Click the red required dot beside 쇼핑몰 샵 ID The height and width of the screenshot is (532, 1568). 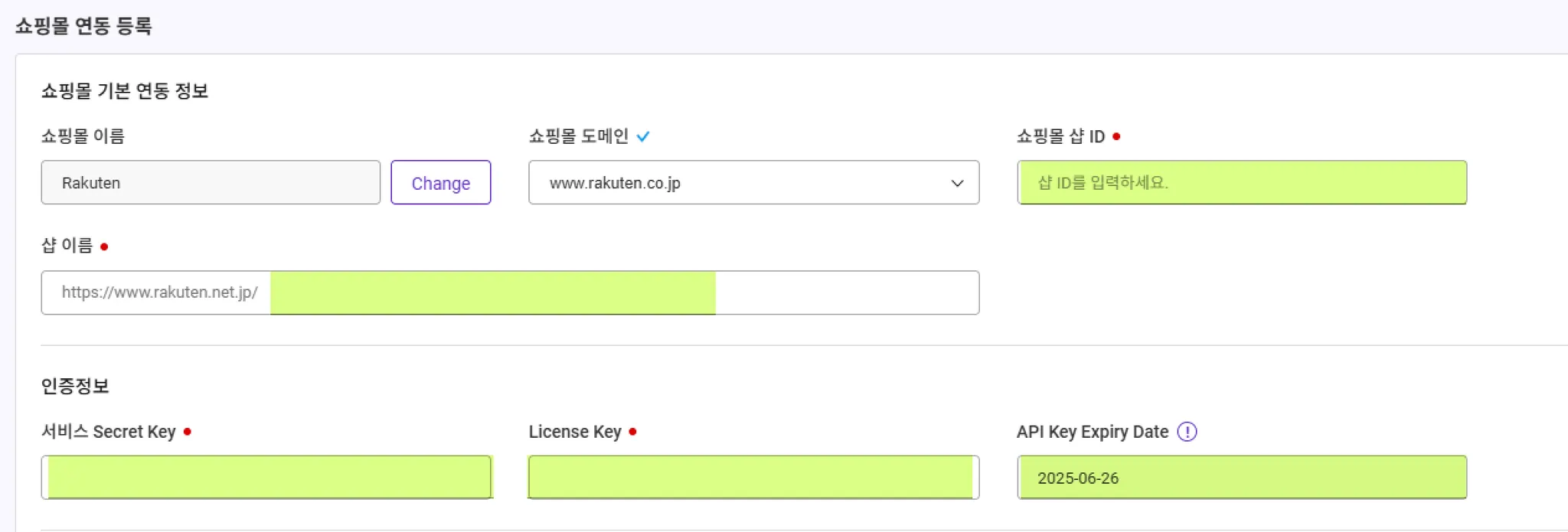tap(1116, 136)
